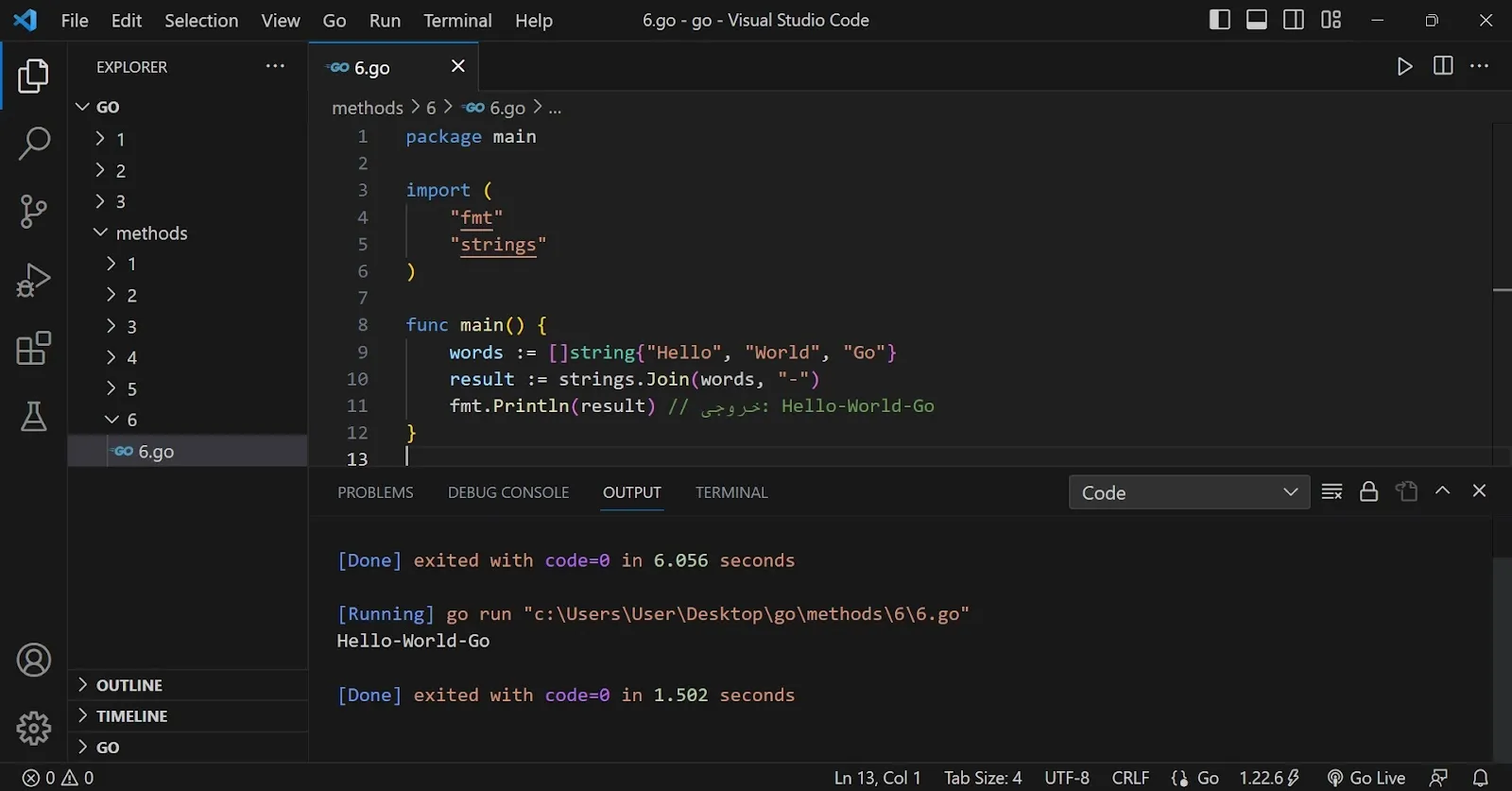Open the View menu

(x=281, y=21)
